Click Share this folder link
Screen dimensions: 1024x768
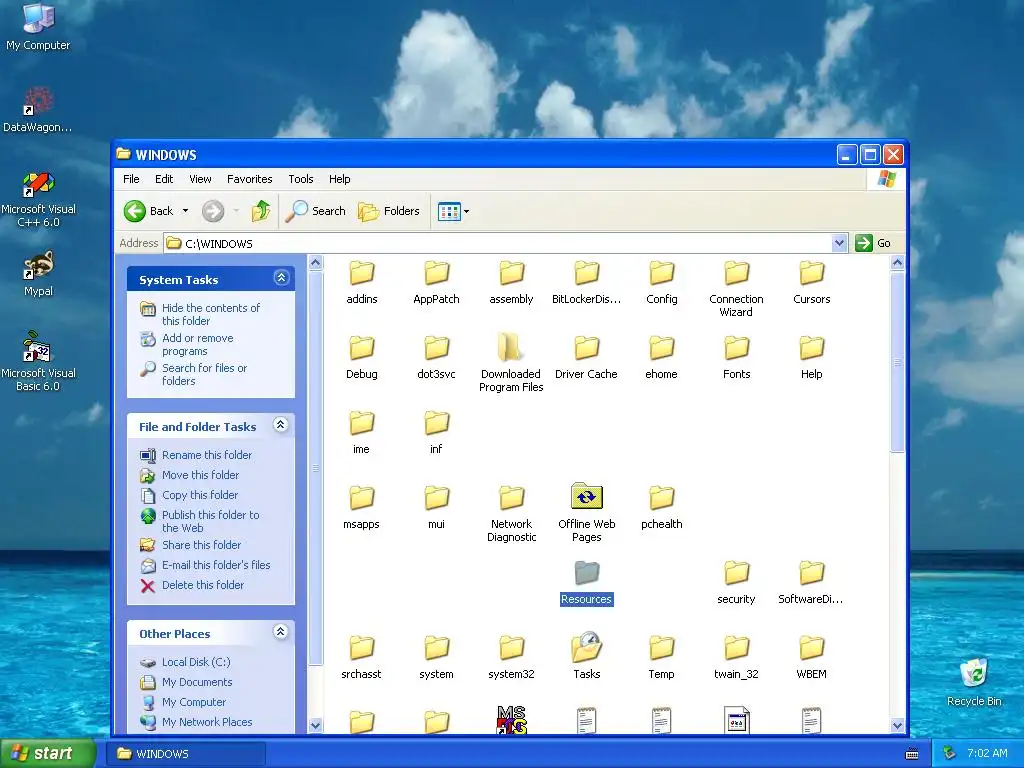(x=201, y=545)
